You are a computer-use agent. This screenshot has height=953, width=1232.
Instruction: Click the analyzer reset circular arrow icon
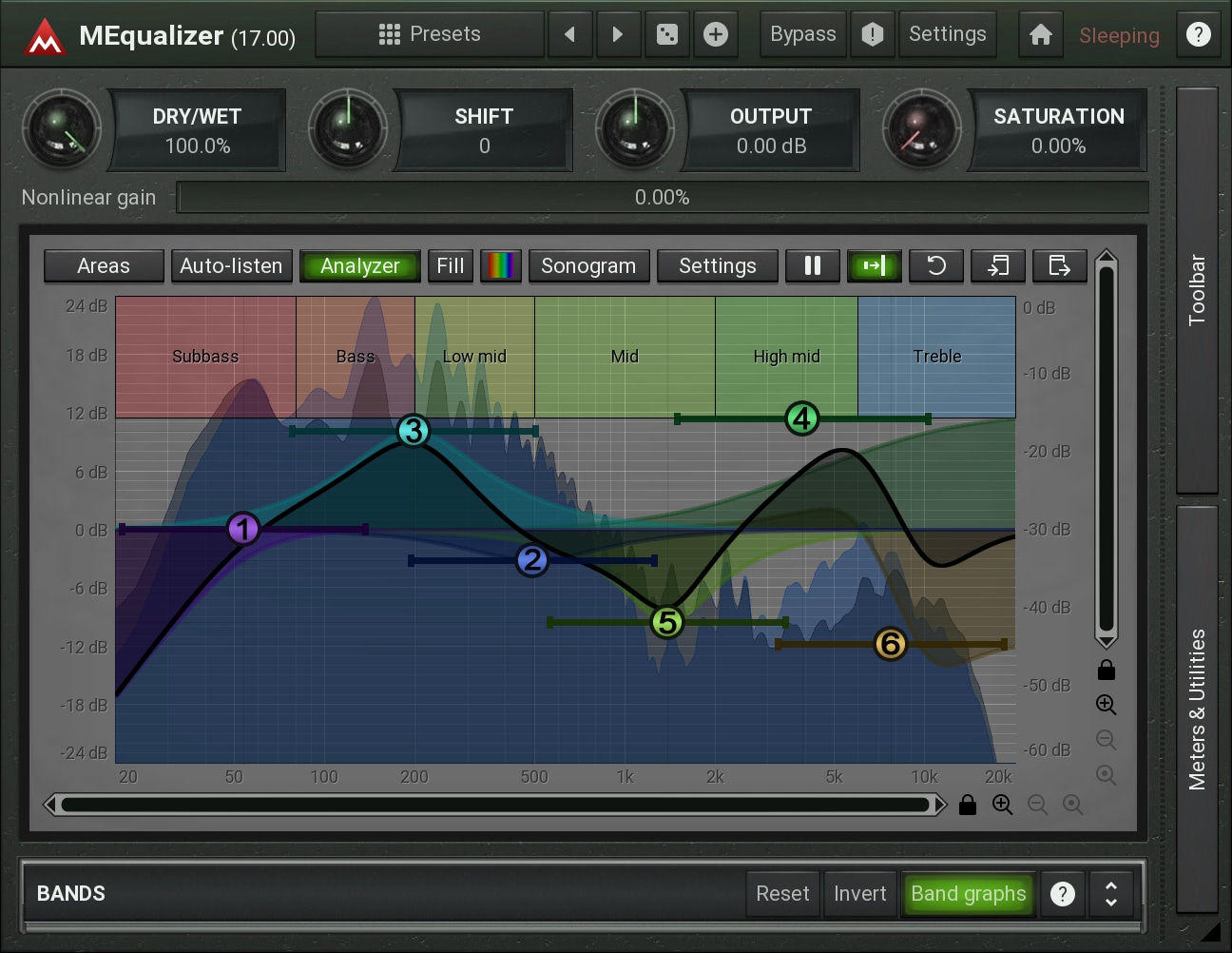(936, 266)
